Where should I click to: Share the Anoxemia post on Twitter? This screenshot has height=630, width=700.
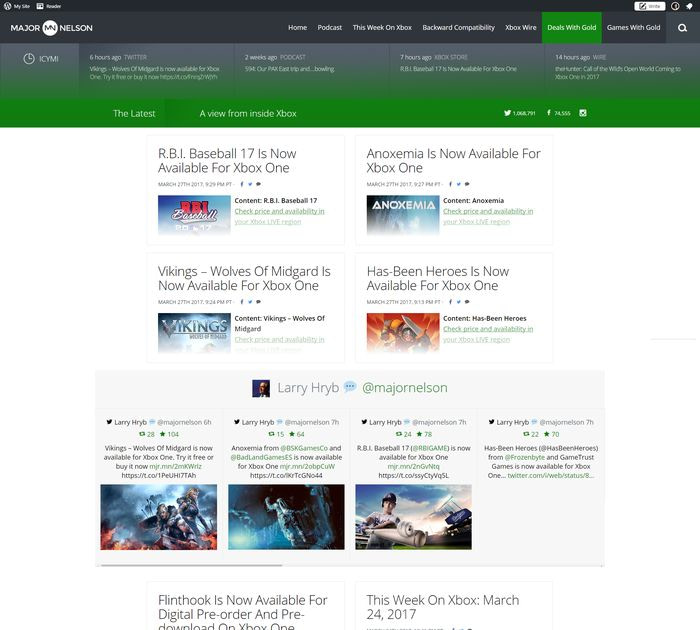458,184
